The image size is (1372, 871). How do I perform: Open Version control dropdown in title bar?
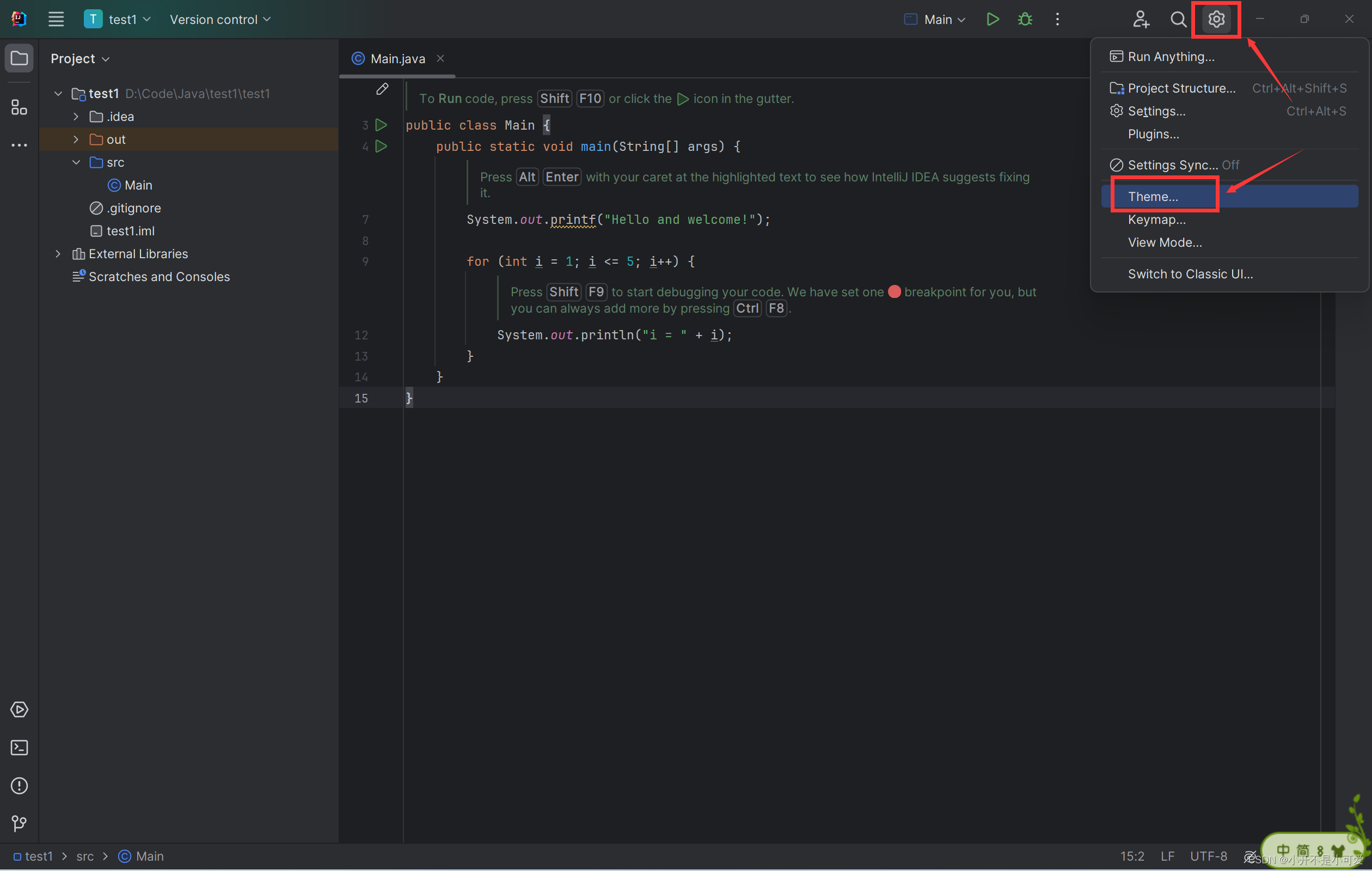click(220, 20)
